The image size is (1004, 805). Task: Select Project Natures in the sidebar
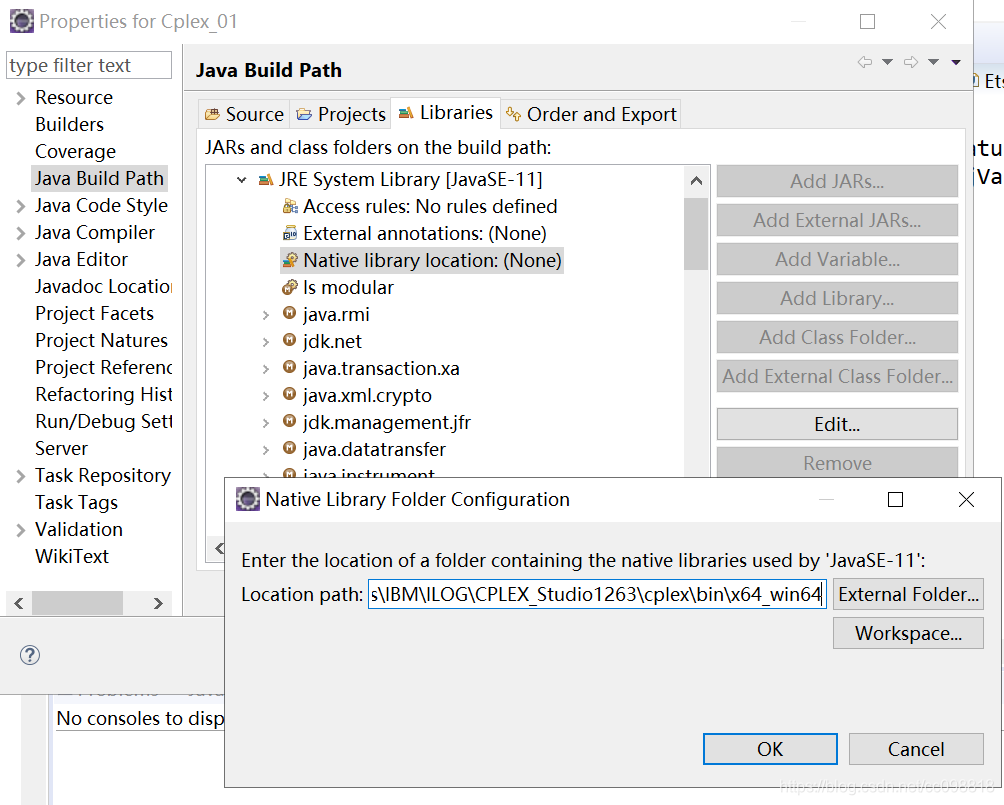(x=102, y=340)
